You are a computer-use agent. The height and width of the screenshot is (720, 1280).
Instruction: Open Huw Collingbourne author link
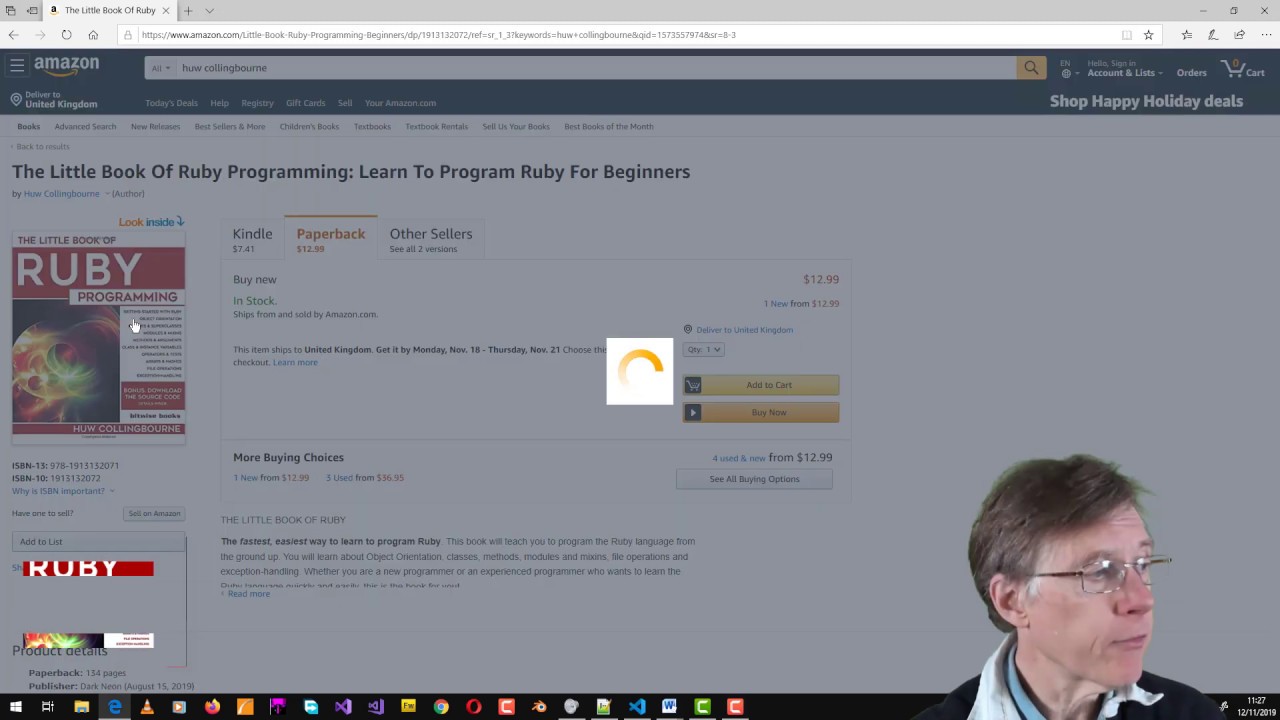click(61, 193)
